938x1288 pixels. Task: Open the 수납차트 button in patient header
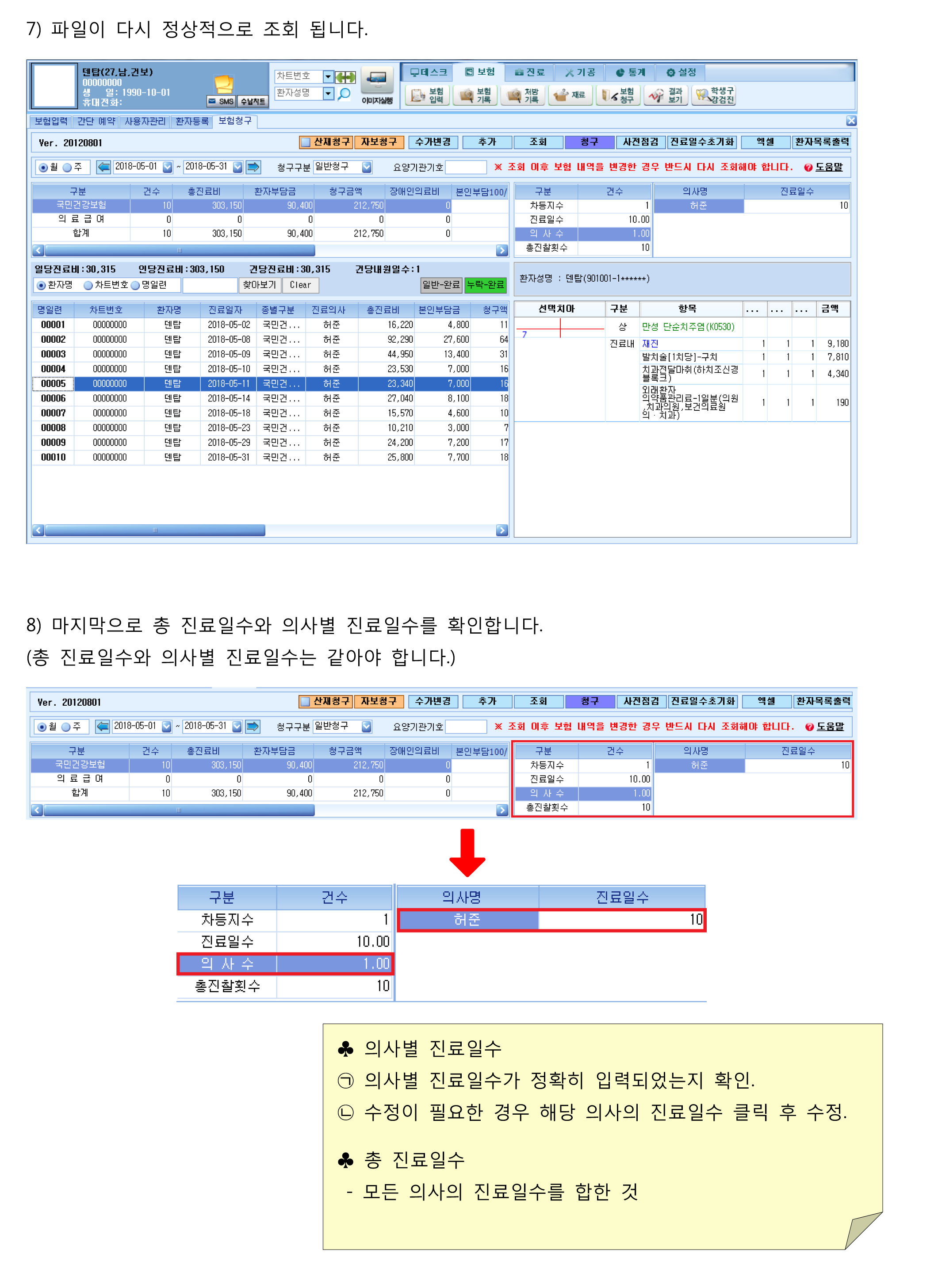coord(252,101)
